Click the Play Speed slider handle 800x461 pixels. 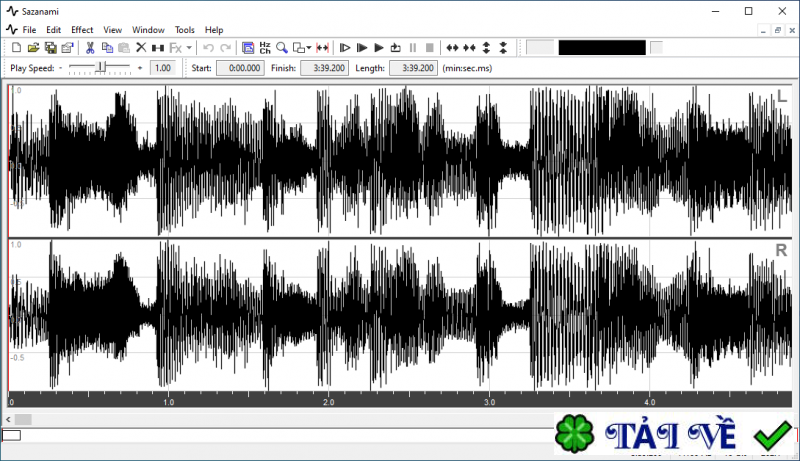(x=98, y=67)
